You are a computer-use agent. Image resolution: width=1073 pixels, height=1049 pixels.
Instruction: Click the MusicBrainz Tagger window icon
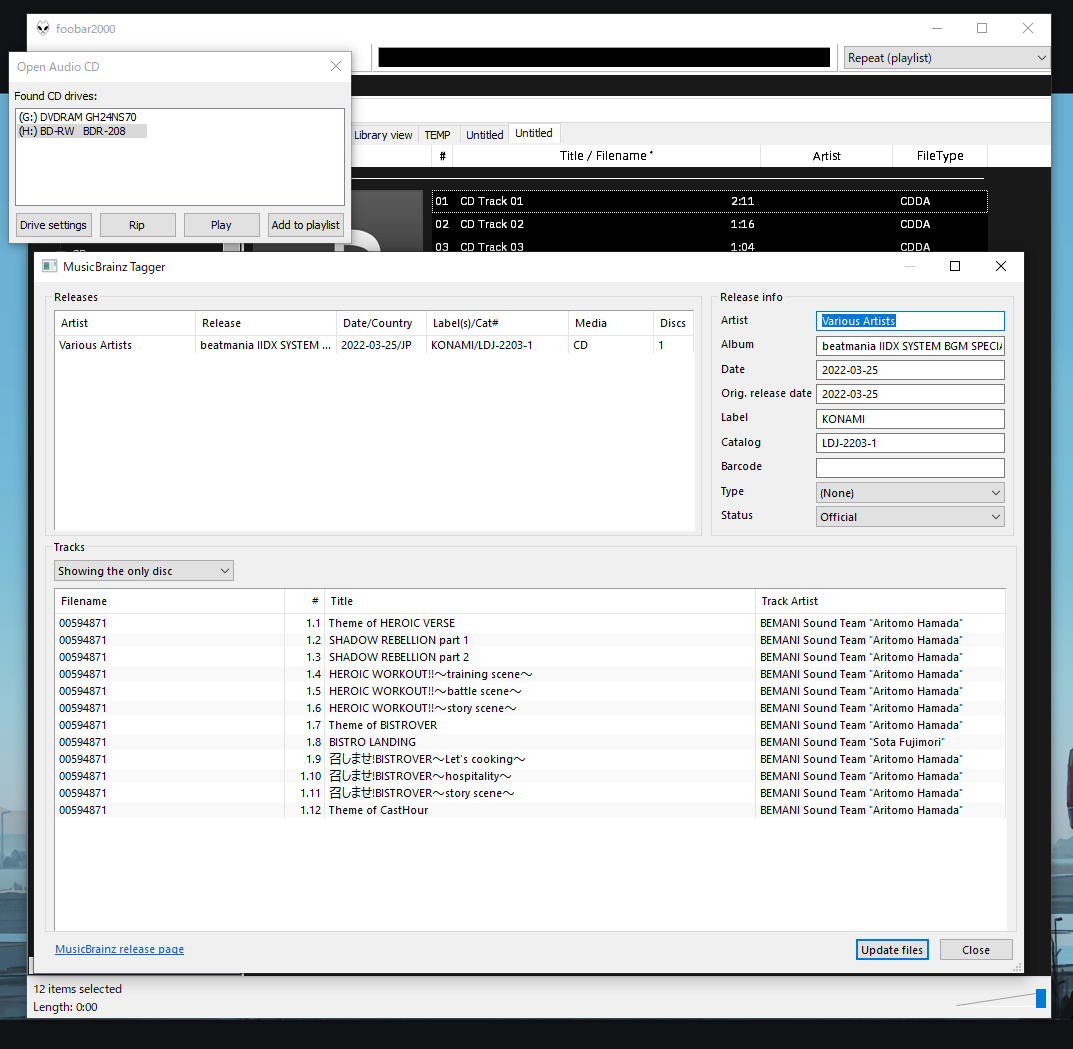(49, 267)
